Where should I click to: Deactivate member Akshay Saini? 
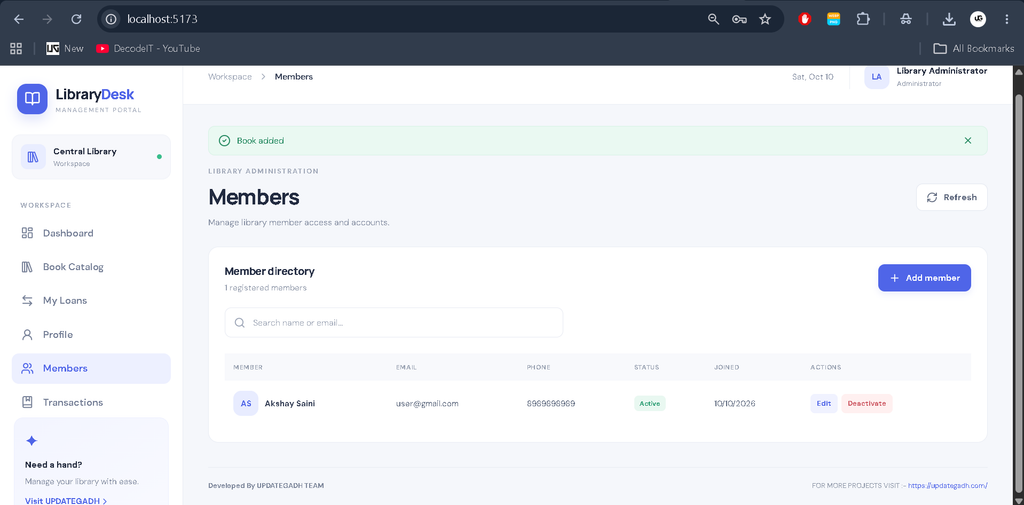867,404
